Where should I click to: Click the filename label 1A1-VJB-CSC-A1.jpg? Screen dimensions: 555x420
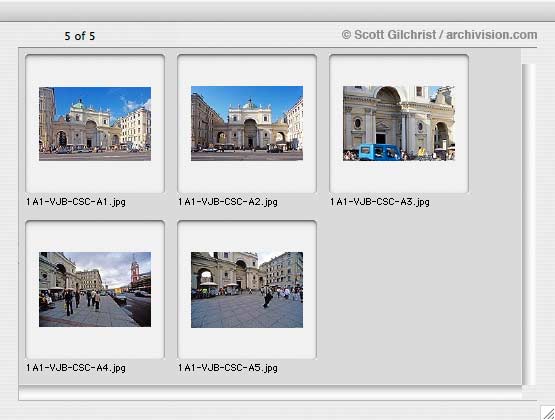76,202
